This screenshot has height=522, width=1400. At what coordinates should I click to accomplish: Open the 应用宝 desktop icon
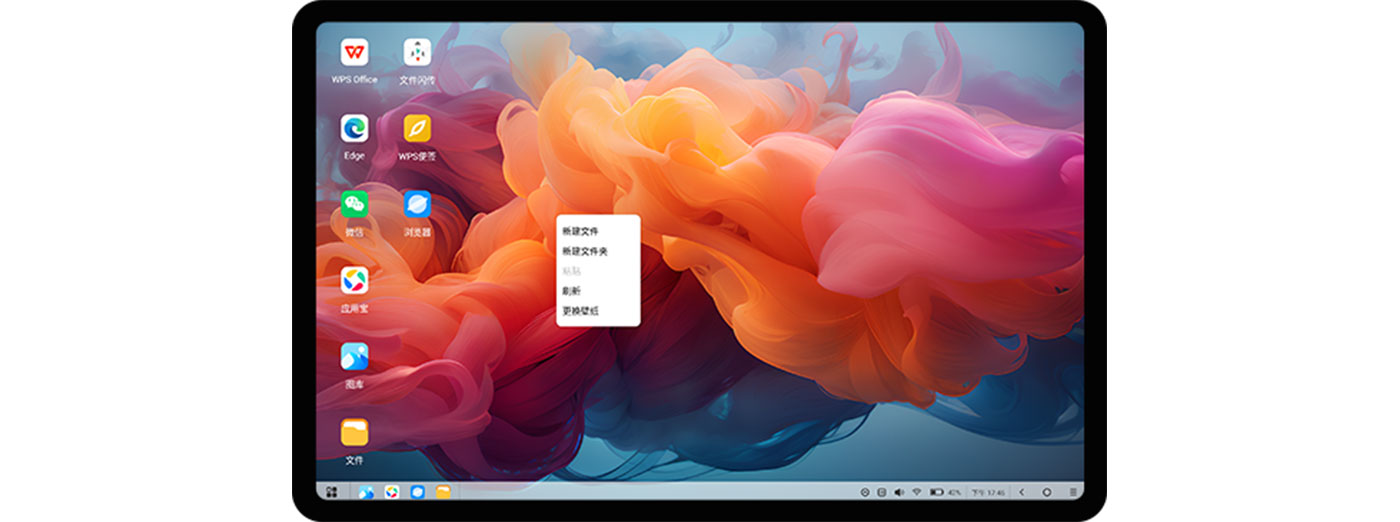[x=354, y=281]
